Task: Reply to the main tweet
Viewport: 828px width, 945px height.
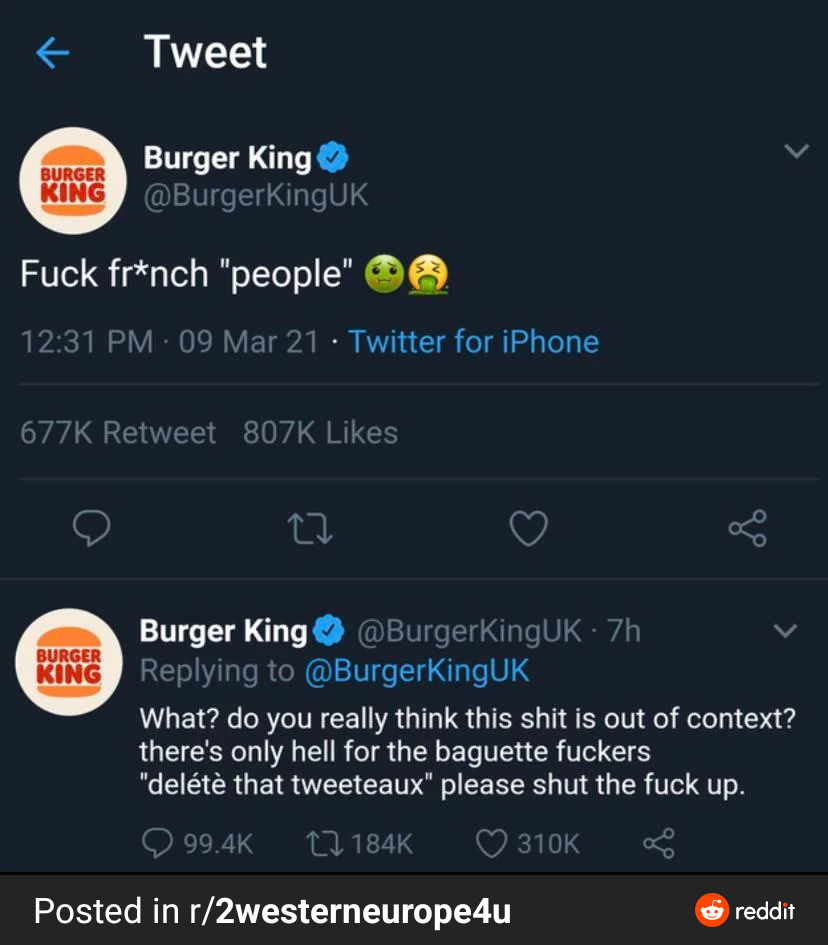Action: [x=92, y=528]
